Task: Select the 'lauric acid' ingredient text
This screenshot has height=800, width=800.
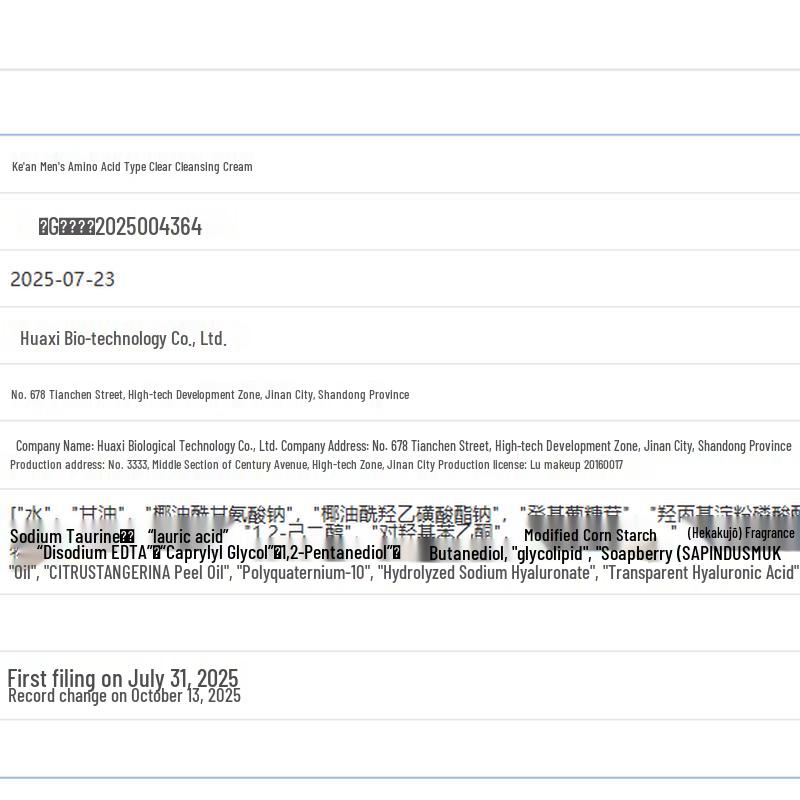Action: pyautogui.click(x=188, y=537)
